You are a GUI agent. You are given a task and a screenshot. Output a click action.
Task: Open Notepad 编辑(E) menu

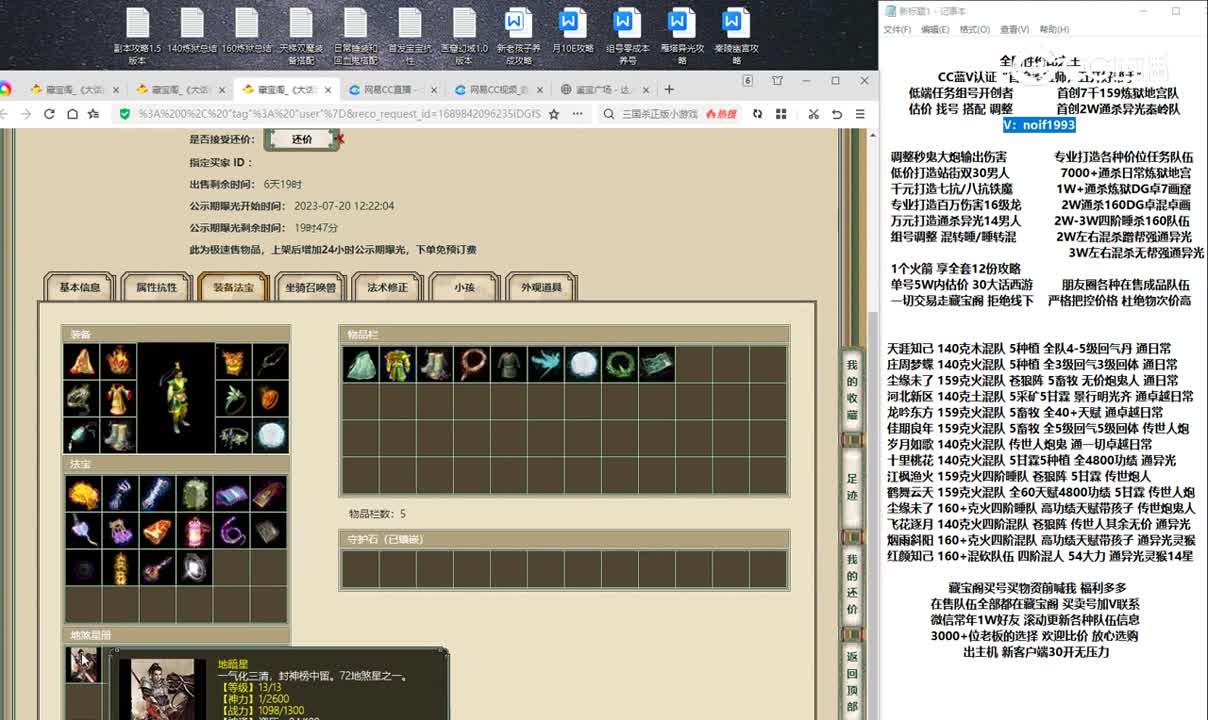[x=935, y=30]
